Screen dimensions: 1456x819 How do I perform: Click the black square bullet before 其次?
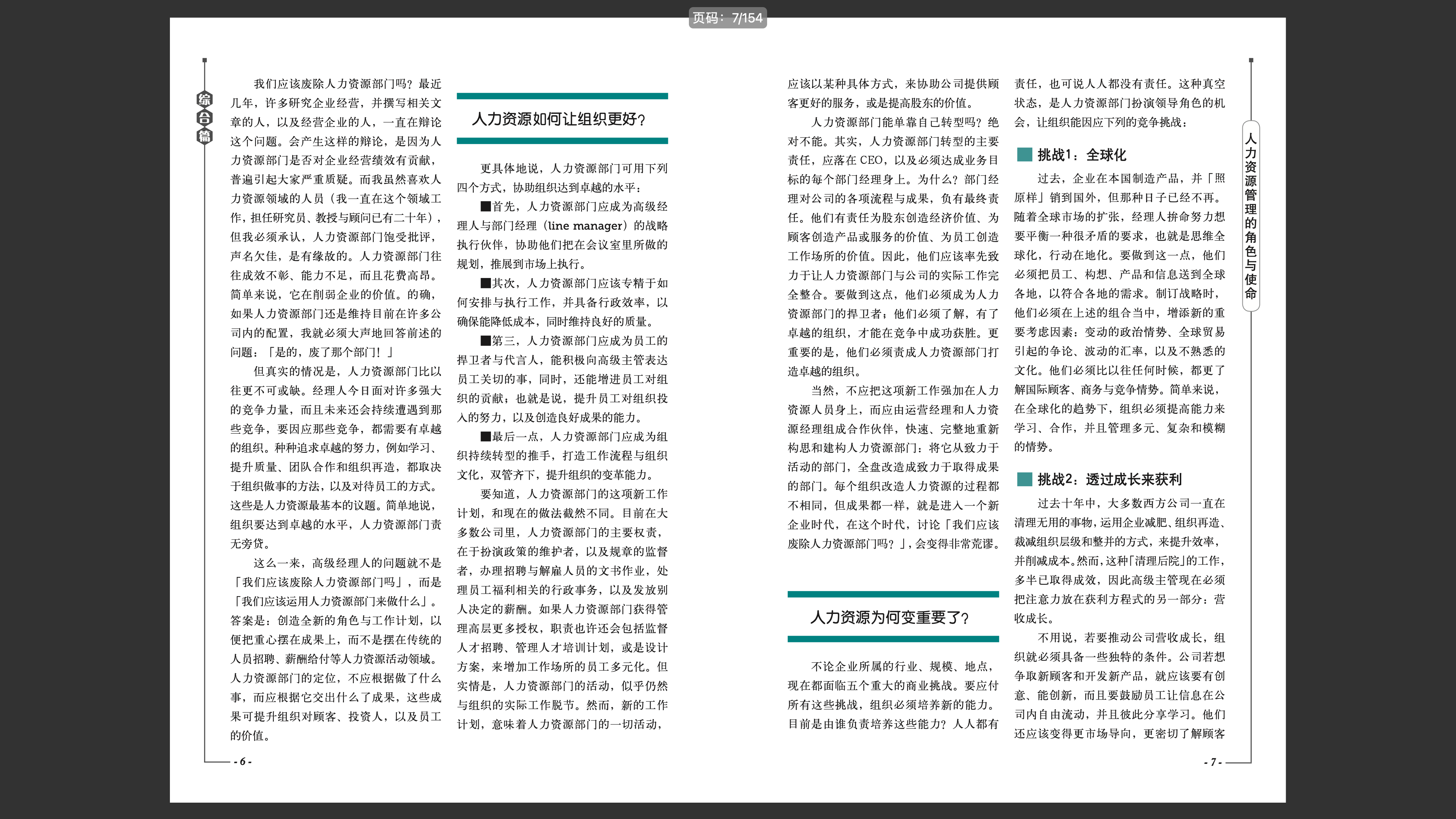click(x=486, y=283)
